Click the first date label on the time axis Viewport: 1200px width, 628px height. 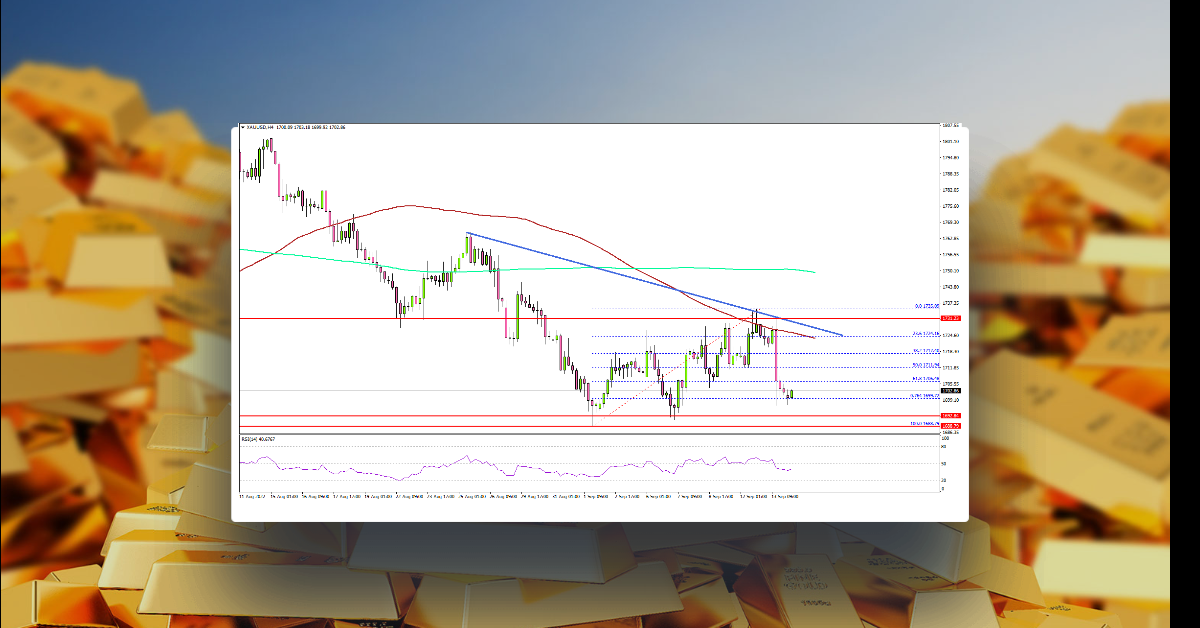251,495
